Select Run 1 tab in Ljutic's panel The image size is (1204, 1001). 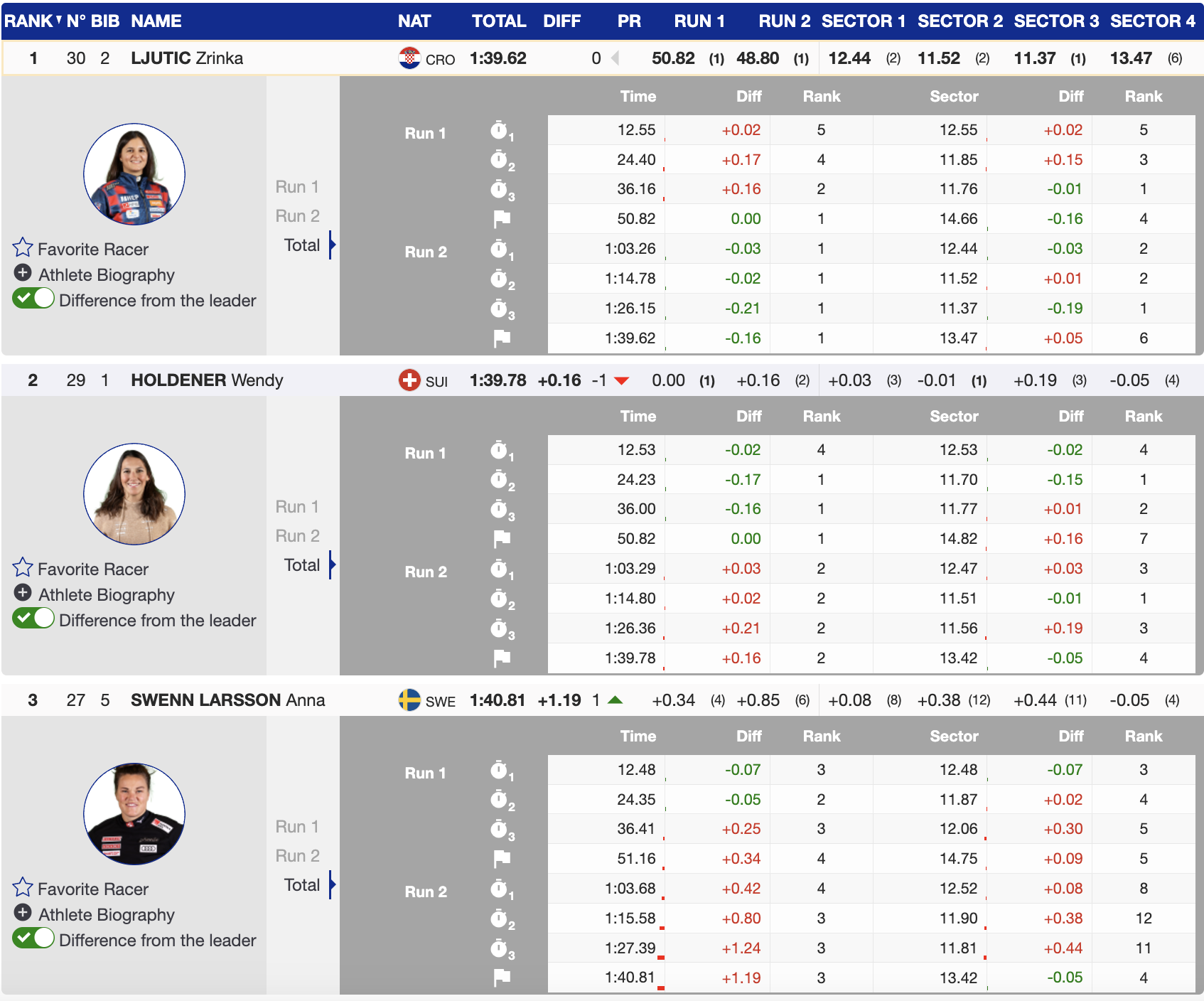click(x=297, y=187)
